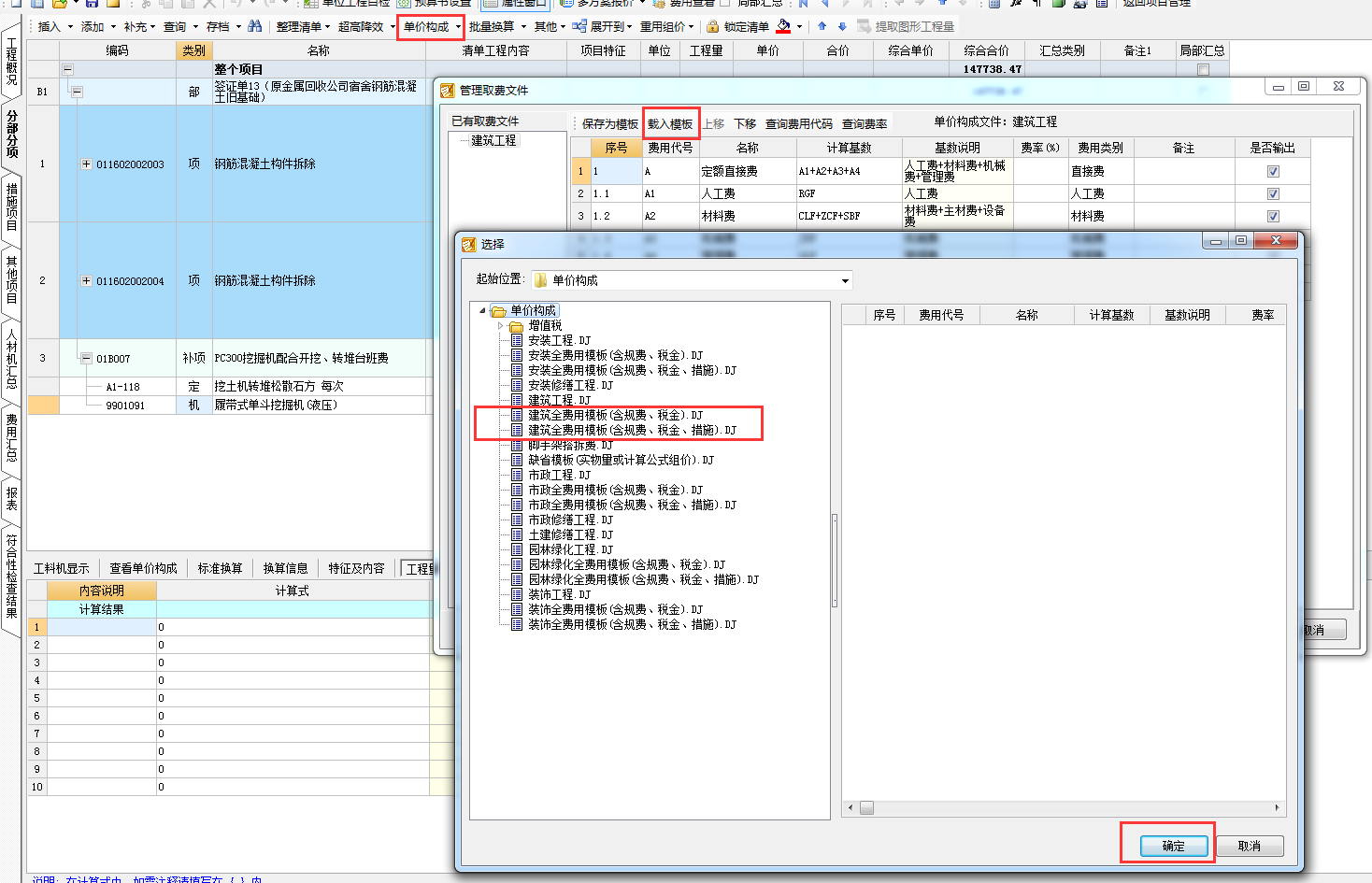Screen dimensions: 1372x883
Task: Click the file icon of 装饰工程.DJ
Action: pyautogui.click(x=517, y=594)
